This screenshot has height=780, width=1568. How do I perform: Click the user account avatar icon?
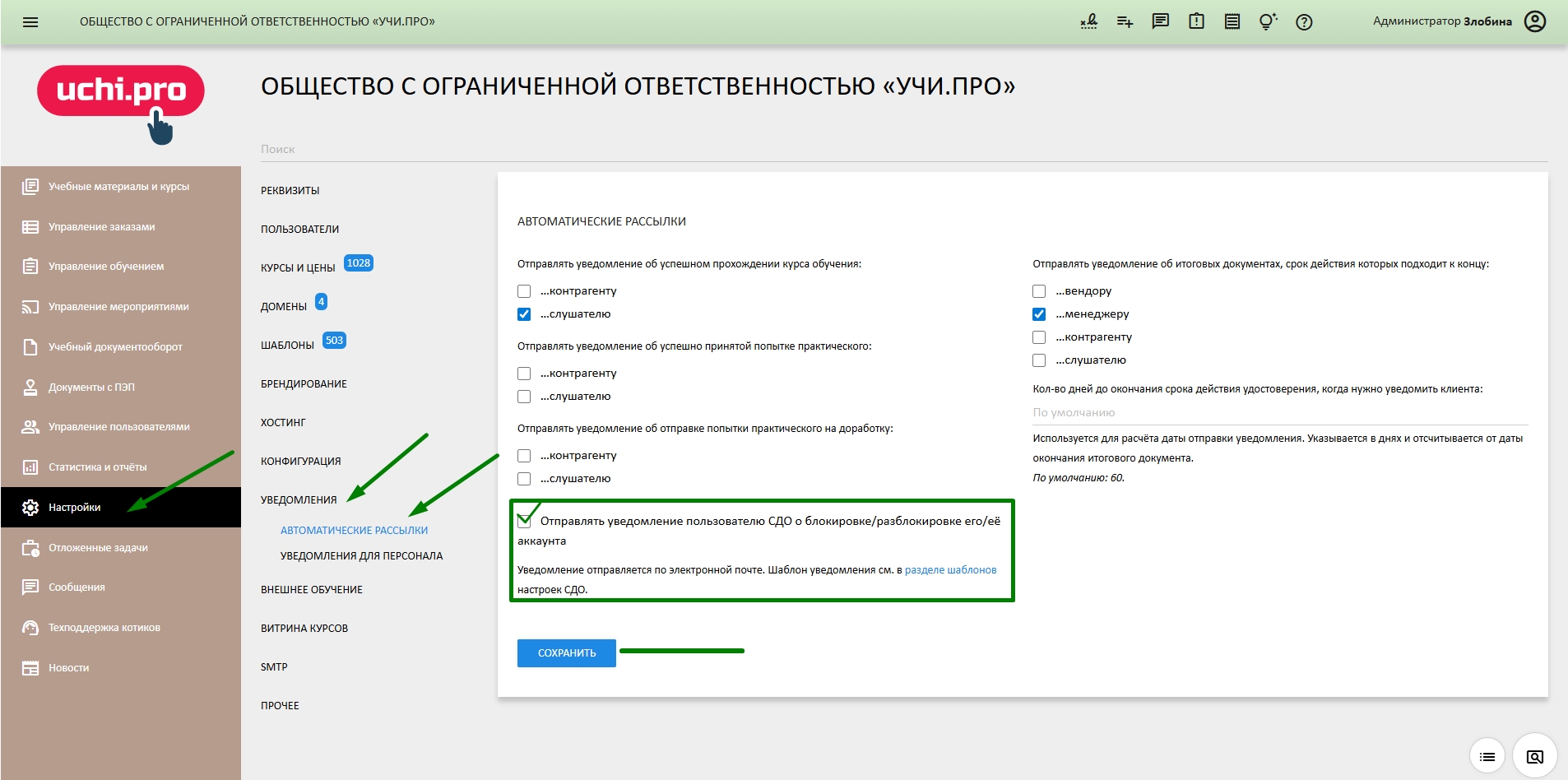pyautogui.click(x=1535, y=21)
